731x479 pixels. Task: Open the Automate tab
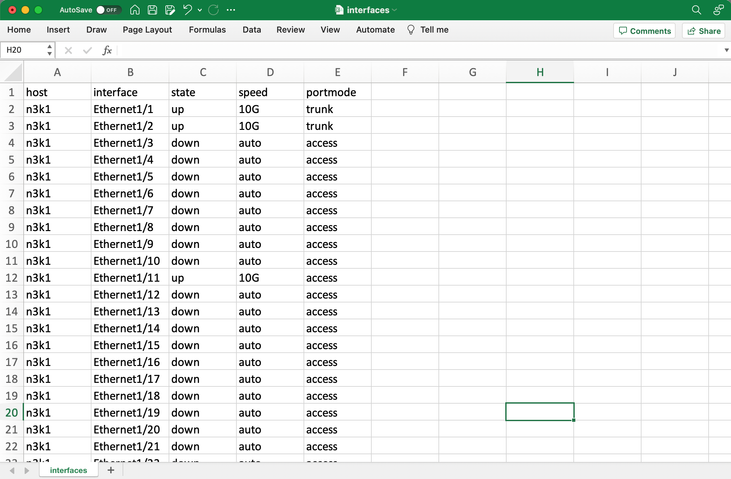click(x=375, y=30)
